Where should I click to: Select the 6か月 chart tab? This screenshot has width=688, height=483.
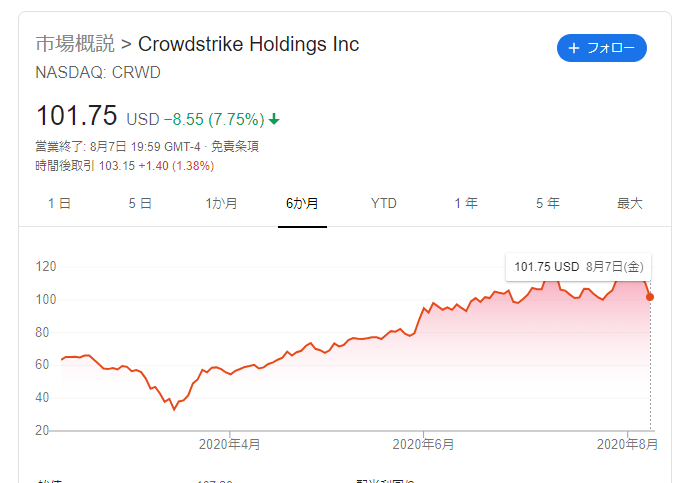coord(302,204)
